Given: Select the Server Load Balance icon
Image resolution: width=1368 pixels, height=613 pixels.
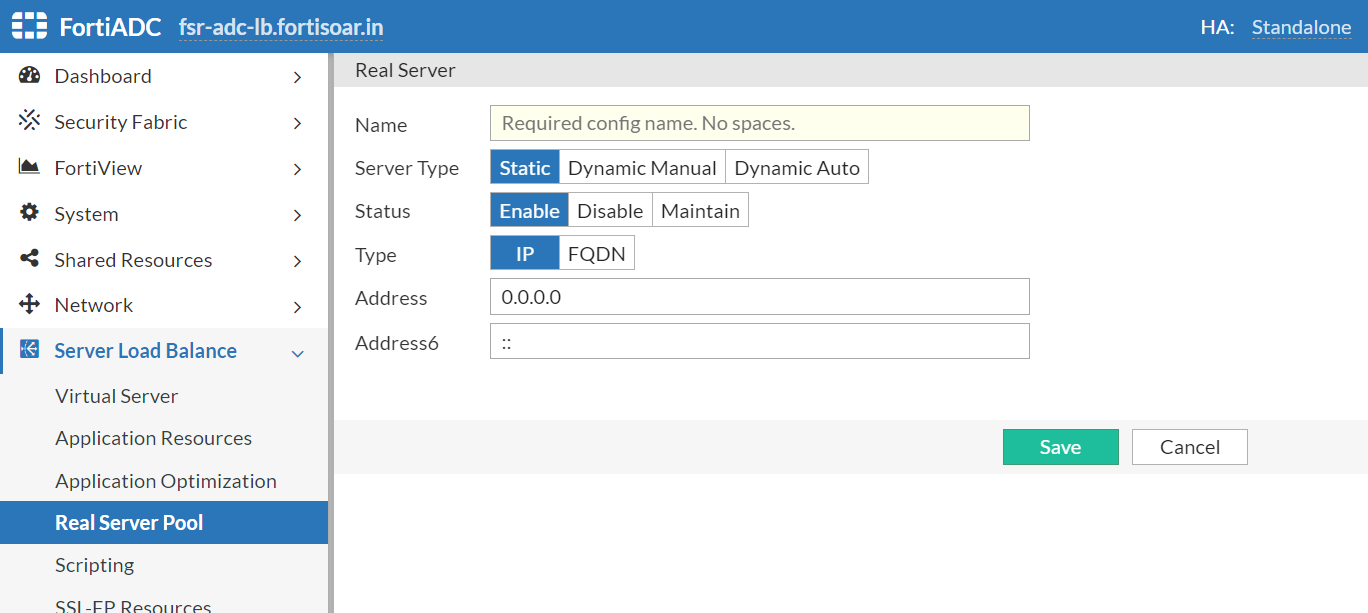Looking at the screenshot, I should pyautogui.click(x=26, y=350).
